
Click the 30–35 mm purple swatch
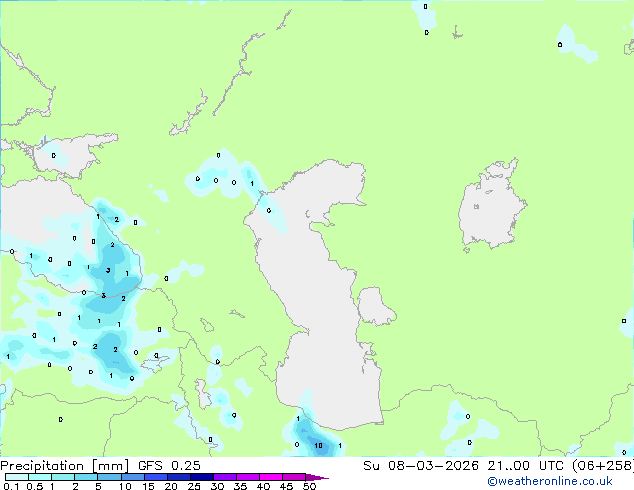click(224, 477)
